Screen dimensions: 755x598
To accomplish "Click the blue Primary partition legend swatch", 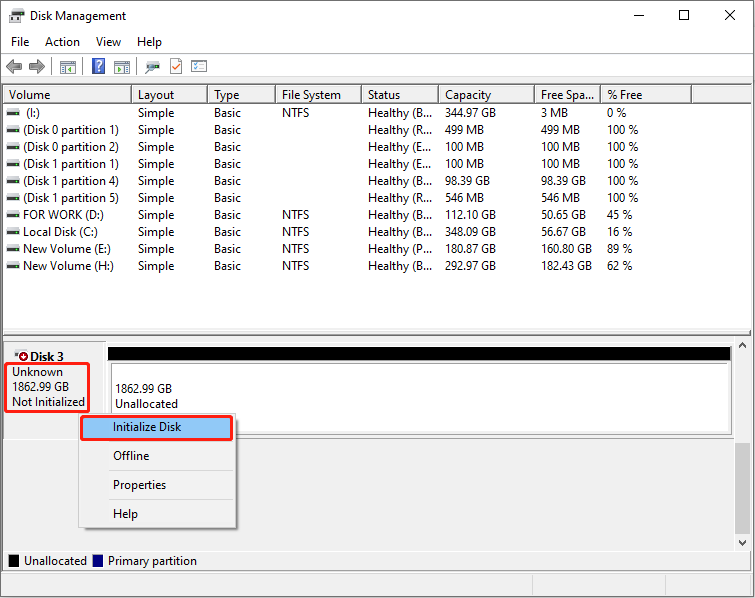I will 98,561.
